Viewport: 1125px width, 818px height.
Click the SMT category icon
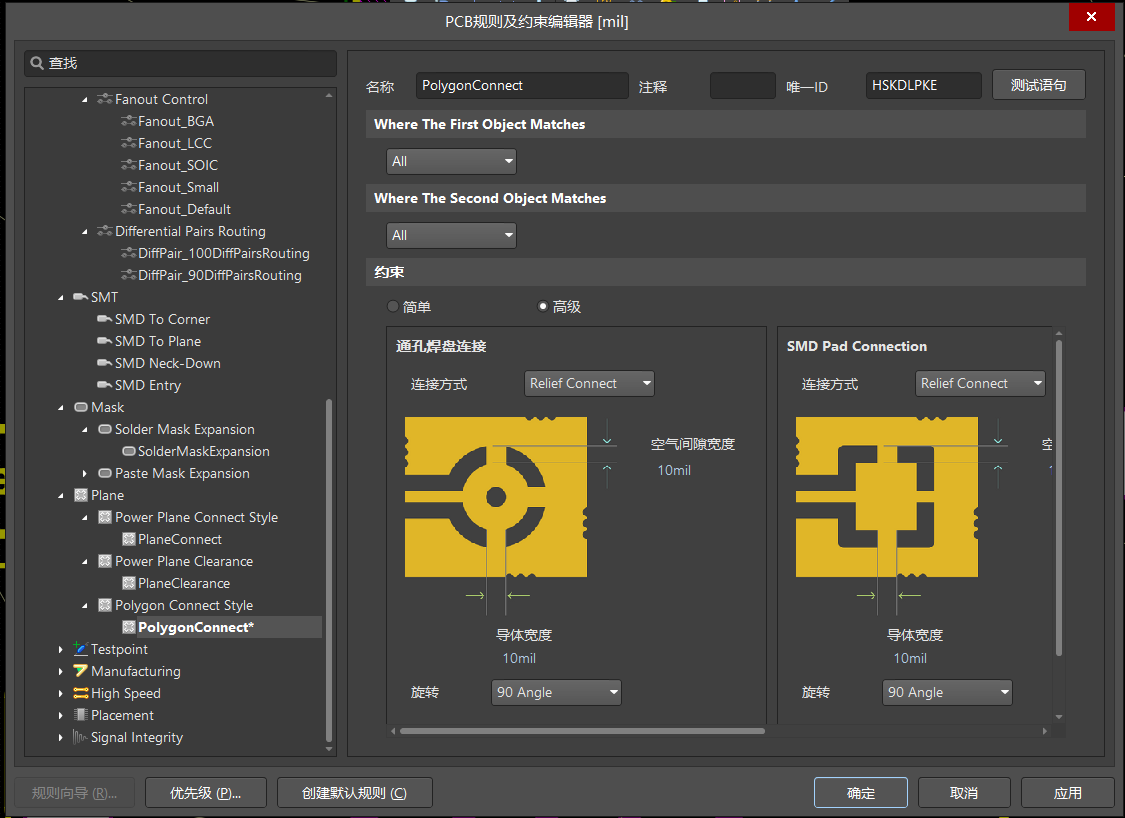click(81, 297)
